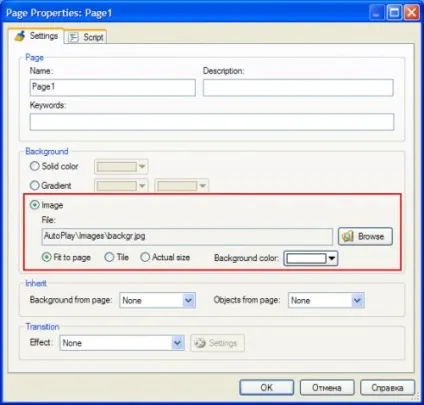
Task: Click the Keywords input field
Action: 212,122
